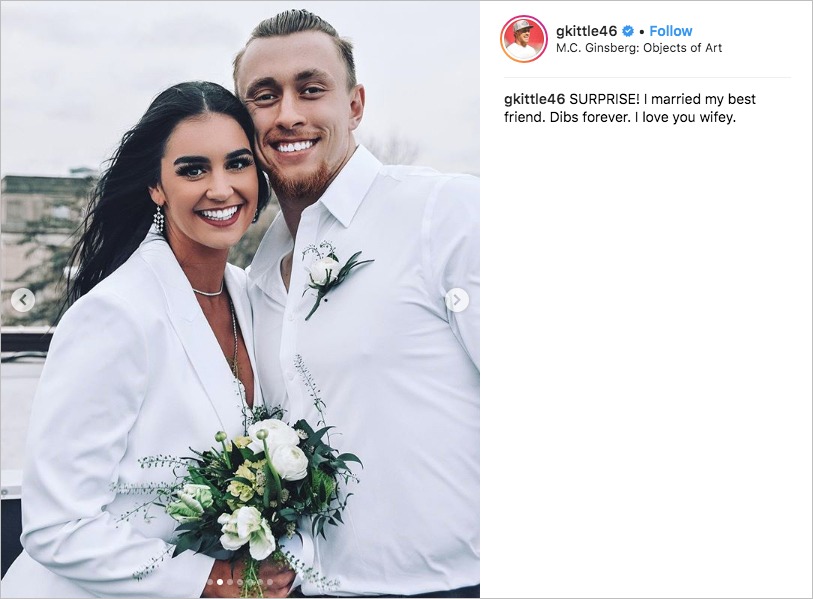Open the gkittle46 profile picture avatar
813x599 pixels.
[524, 39]
